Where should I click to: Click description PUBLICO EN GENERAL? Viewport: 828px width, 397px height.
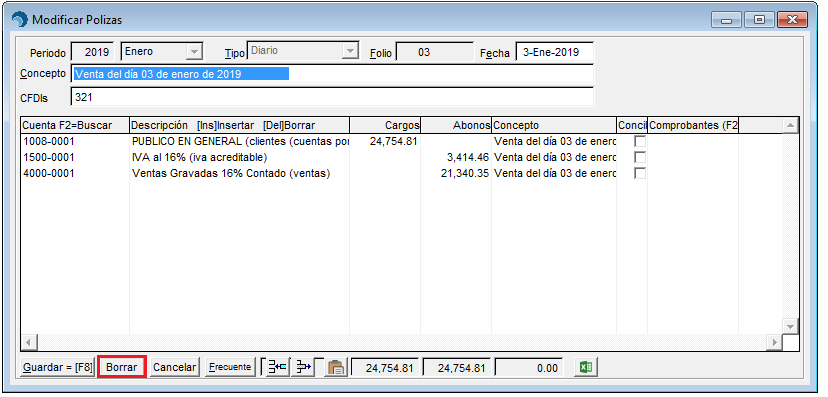(240, 141)
